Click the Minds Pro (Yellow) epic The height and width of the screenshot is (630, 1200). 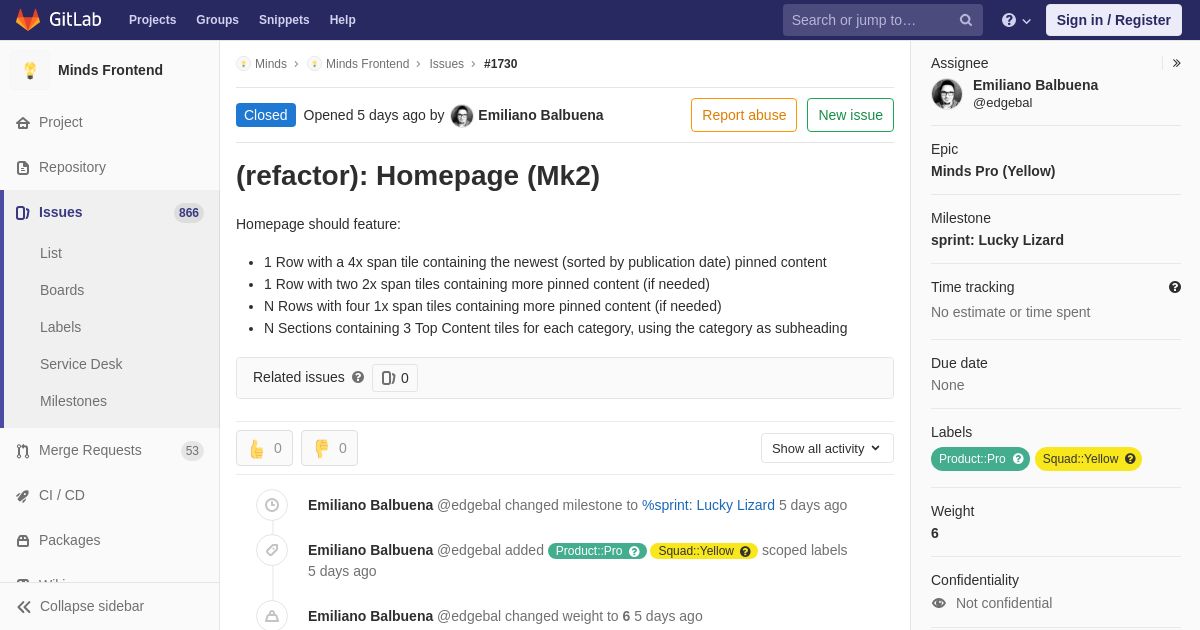tap(993, 171)
